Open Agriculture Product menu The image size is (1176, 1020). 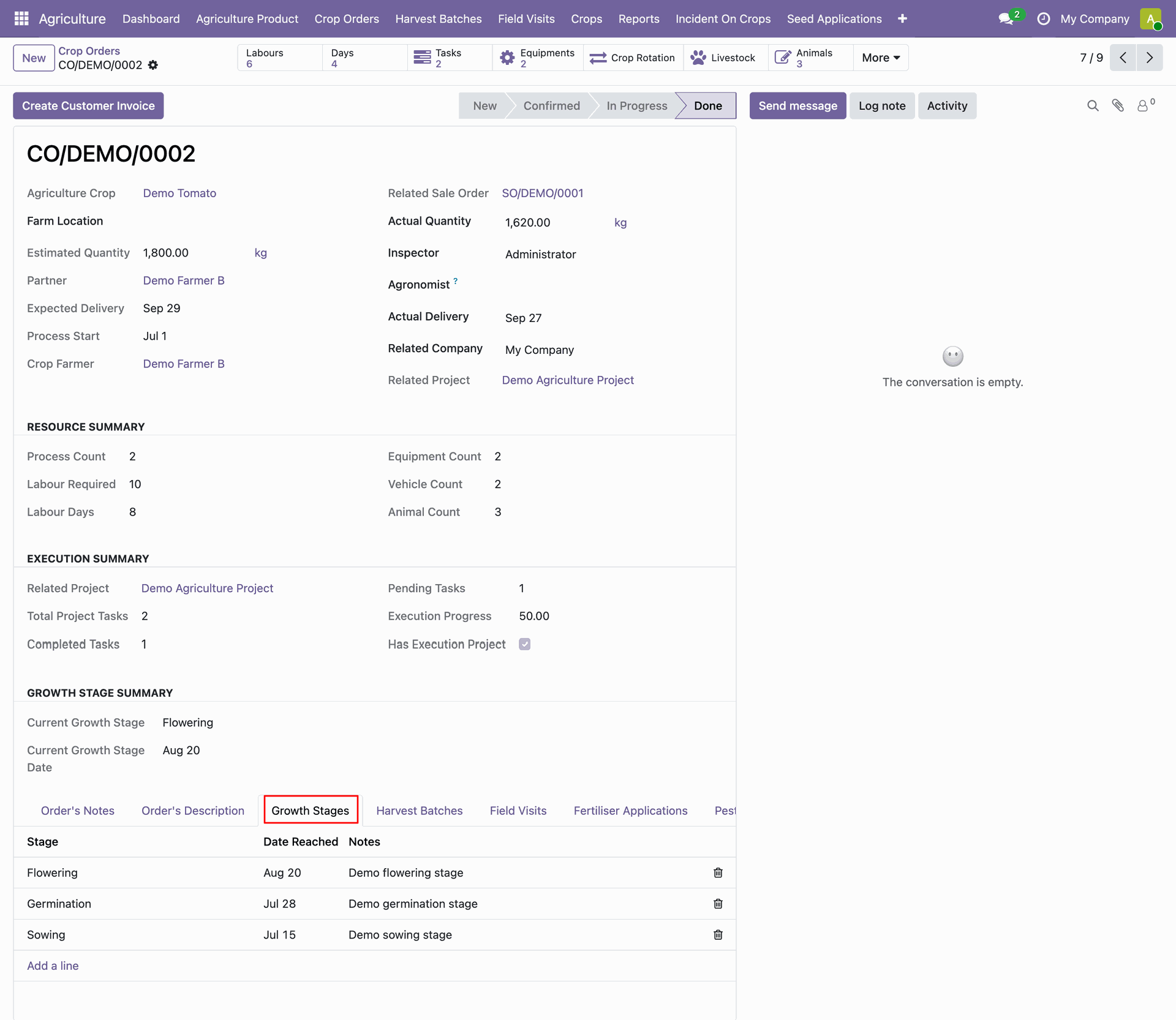click(x=247, y=19)
